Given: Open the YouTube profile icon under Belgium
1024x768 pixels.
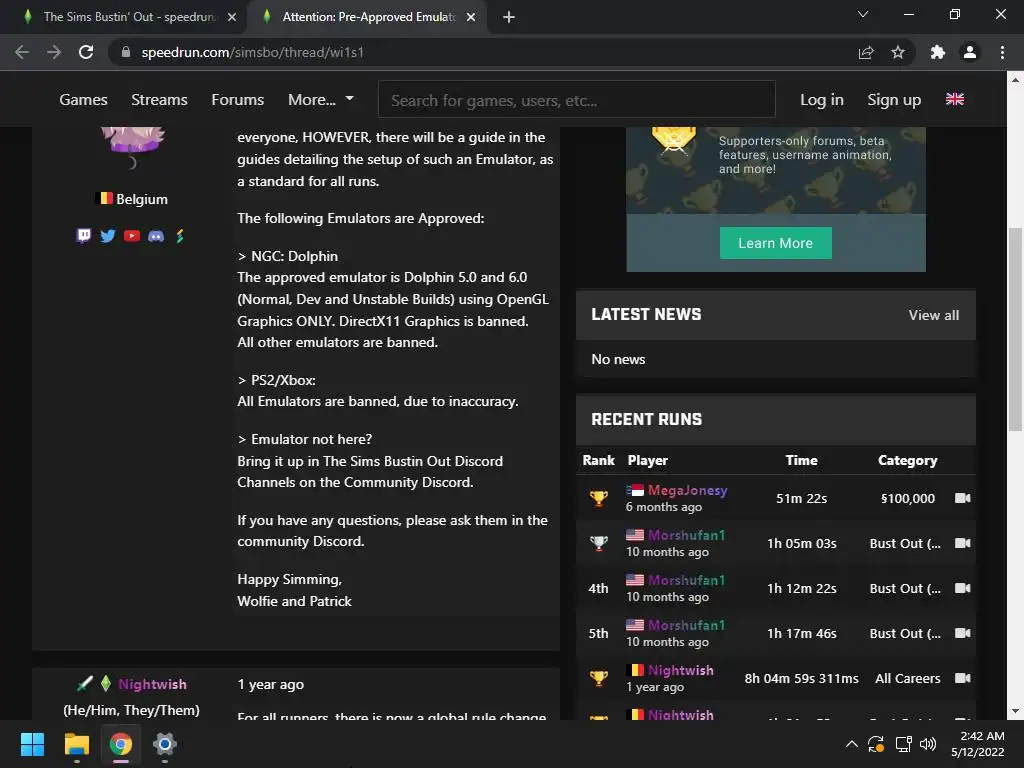Looking at the screenshot, I should [x=132, y=236].
